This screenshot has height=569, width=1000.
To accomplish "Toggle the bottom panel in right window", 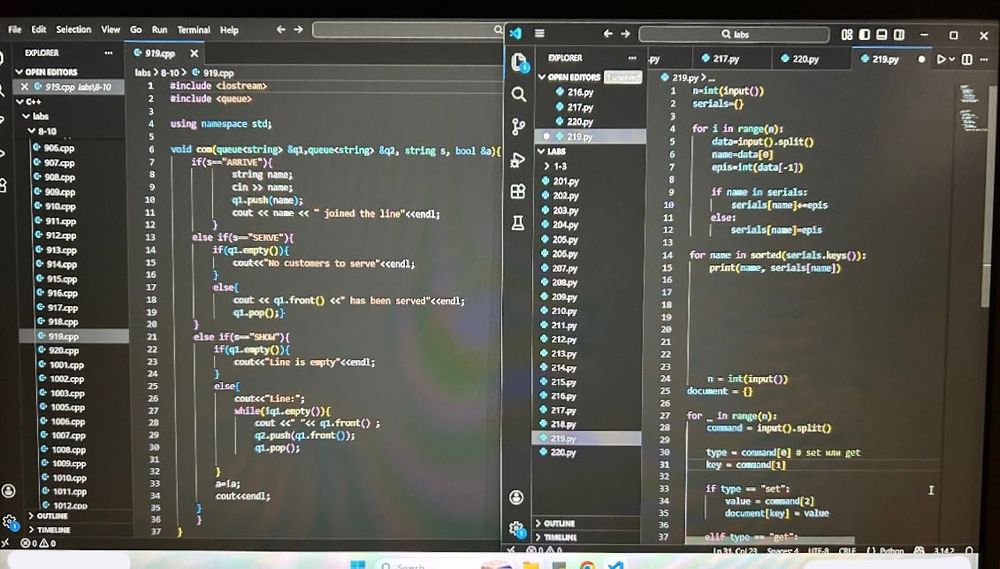I will tap(881, 34).
